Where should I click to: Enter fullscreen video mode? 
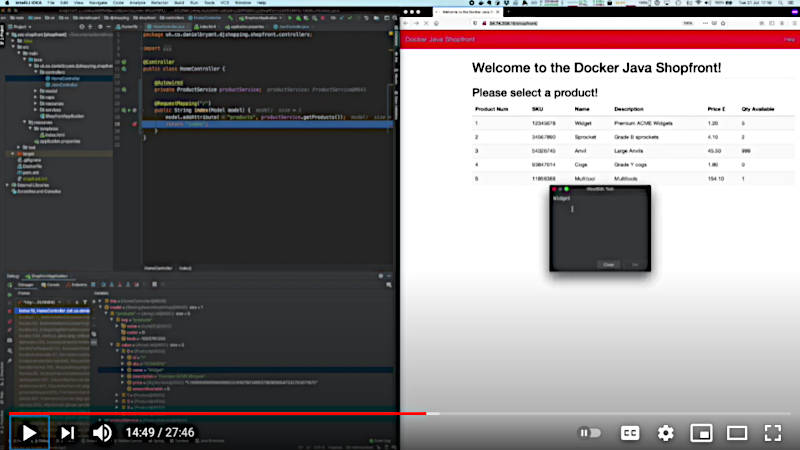click(x=773, y=433)
